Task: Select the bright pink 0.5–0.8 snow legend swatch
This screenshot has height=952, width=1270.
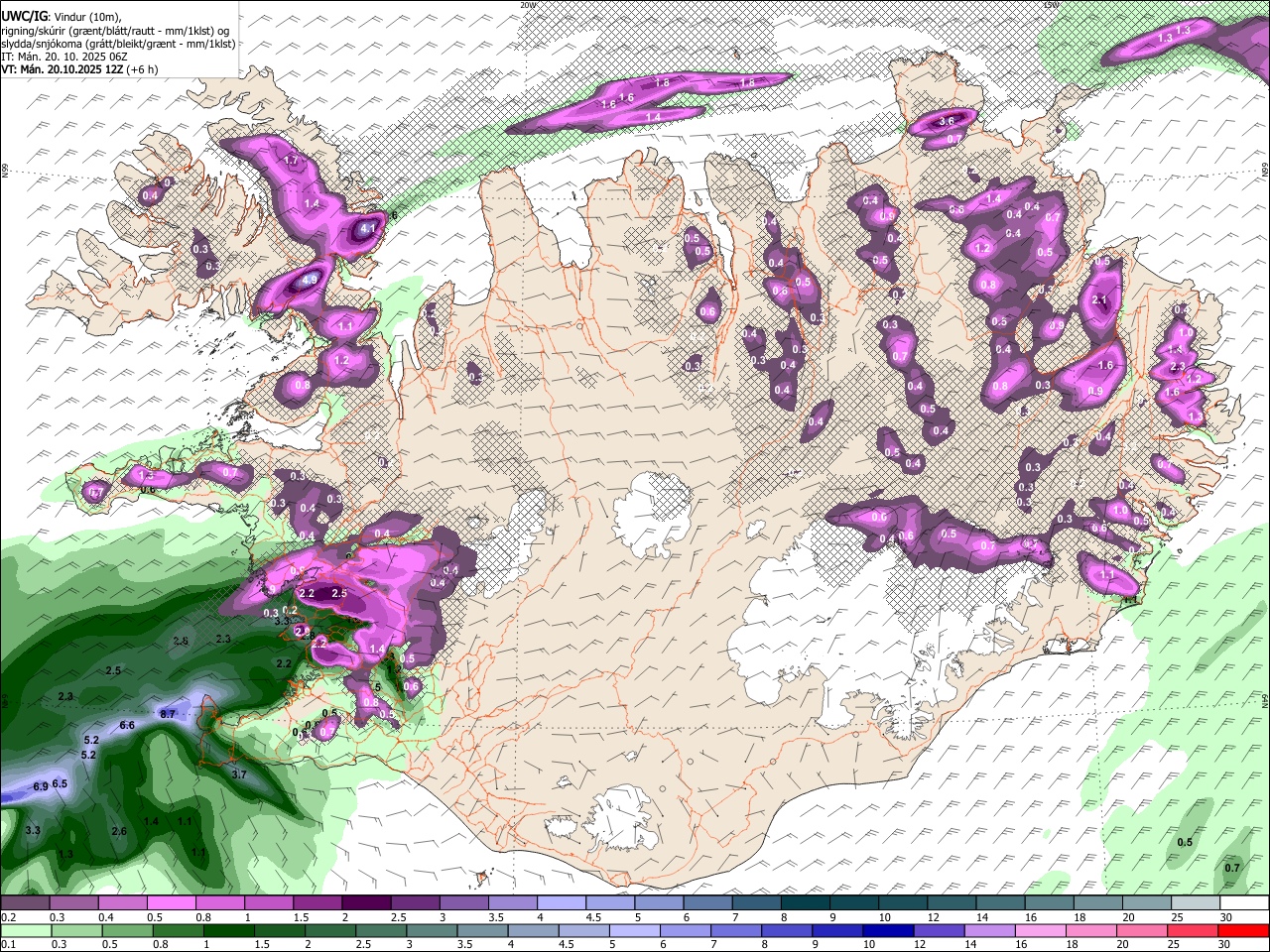Action: (x=170, y=903)
